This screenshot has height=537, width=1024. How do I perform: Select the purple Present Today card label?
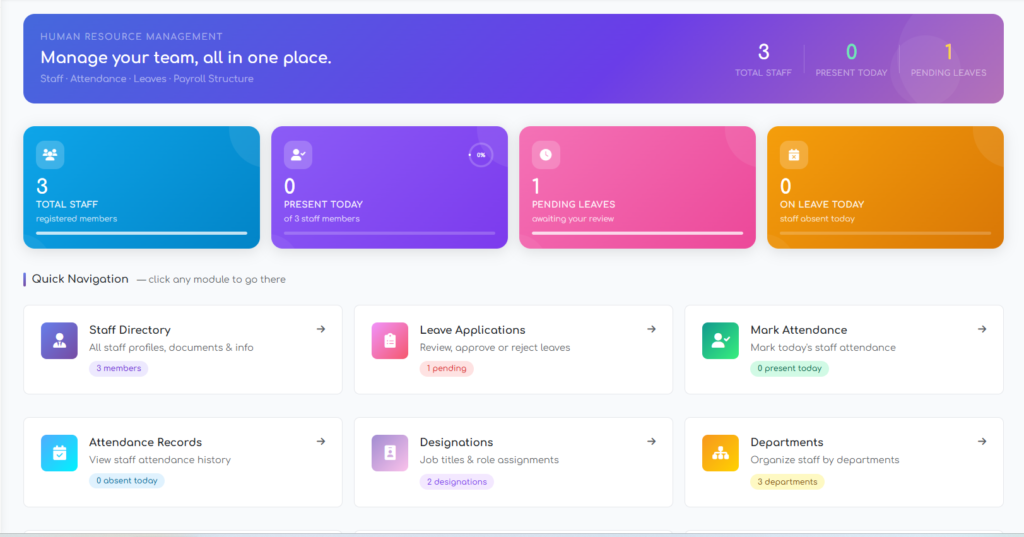[323, 204]
